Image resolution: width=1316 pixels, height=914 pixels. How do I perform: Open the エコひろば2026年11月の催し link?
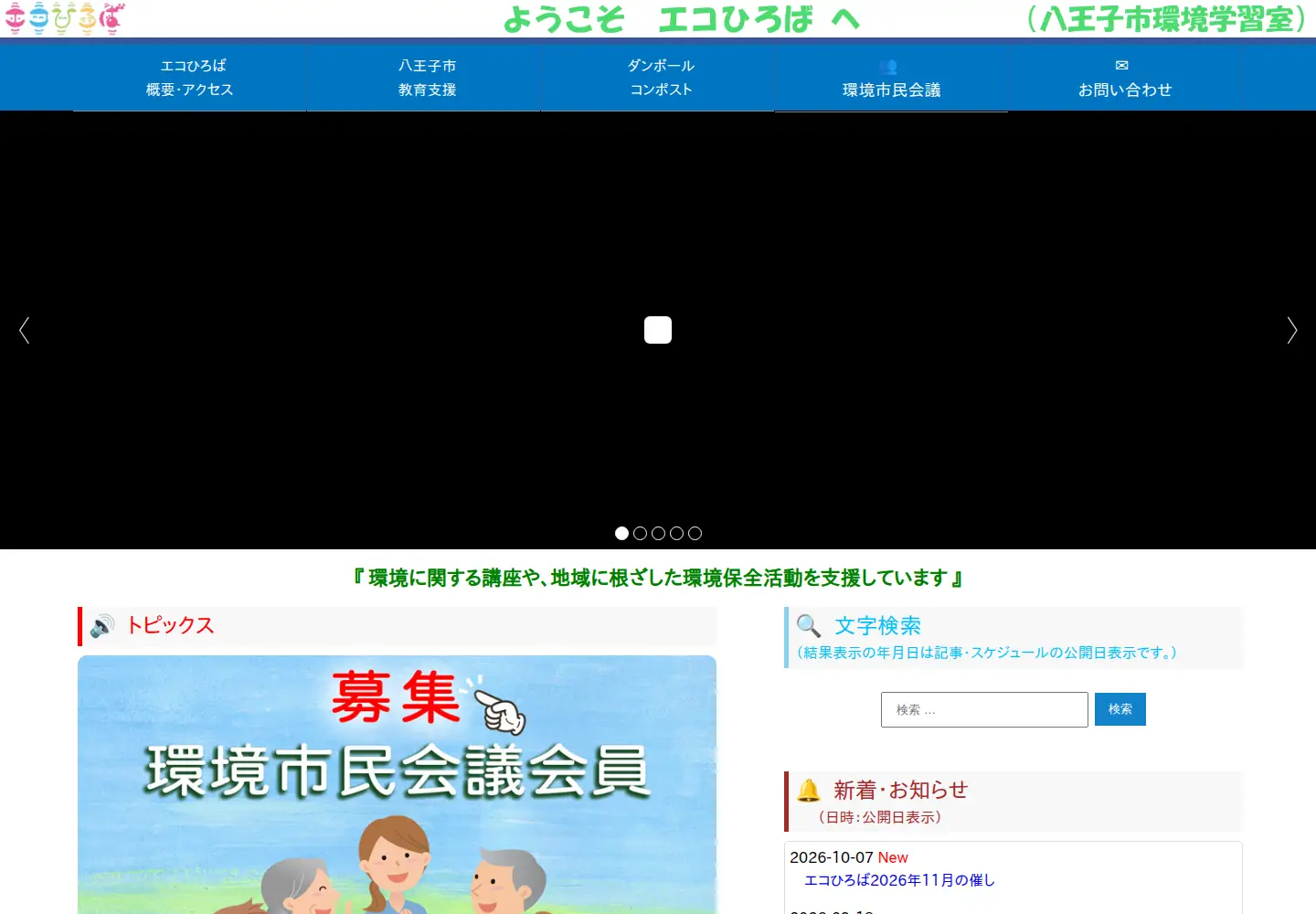(899, 880)
